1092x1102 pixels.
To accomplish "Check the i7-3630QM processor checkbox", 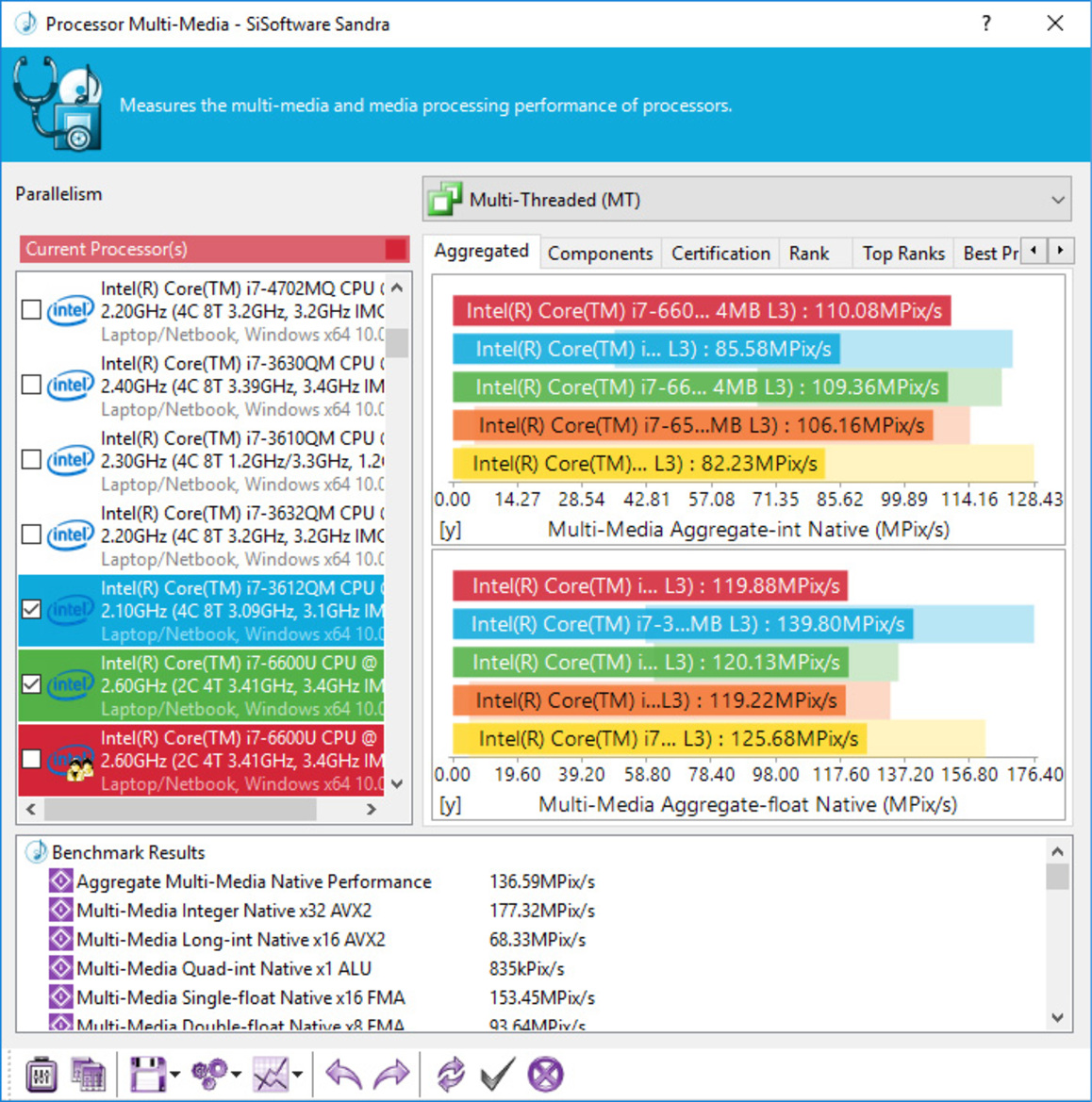I will 31,386.
